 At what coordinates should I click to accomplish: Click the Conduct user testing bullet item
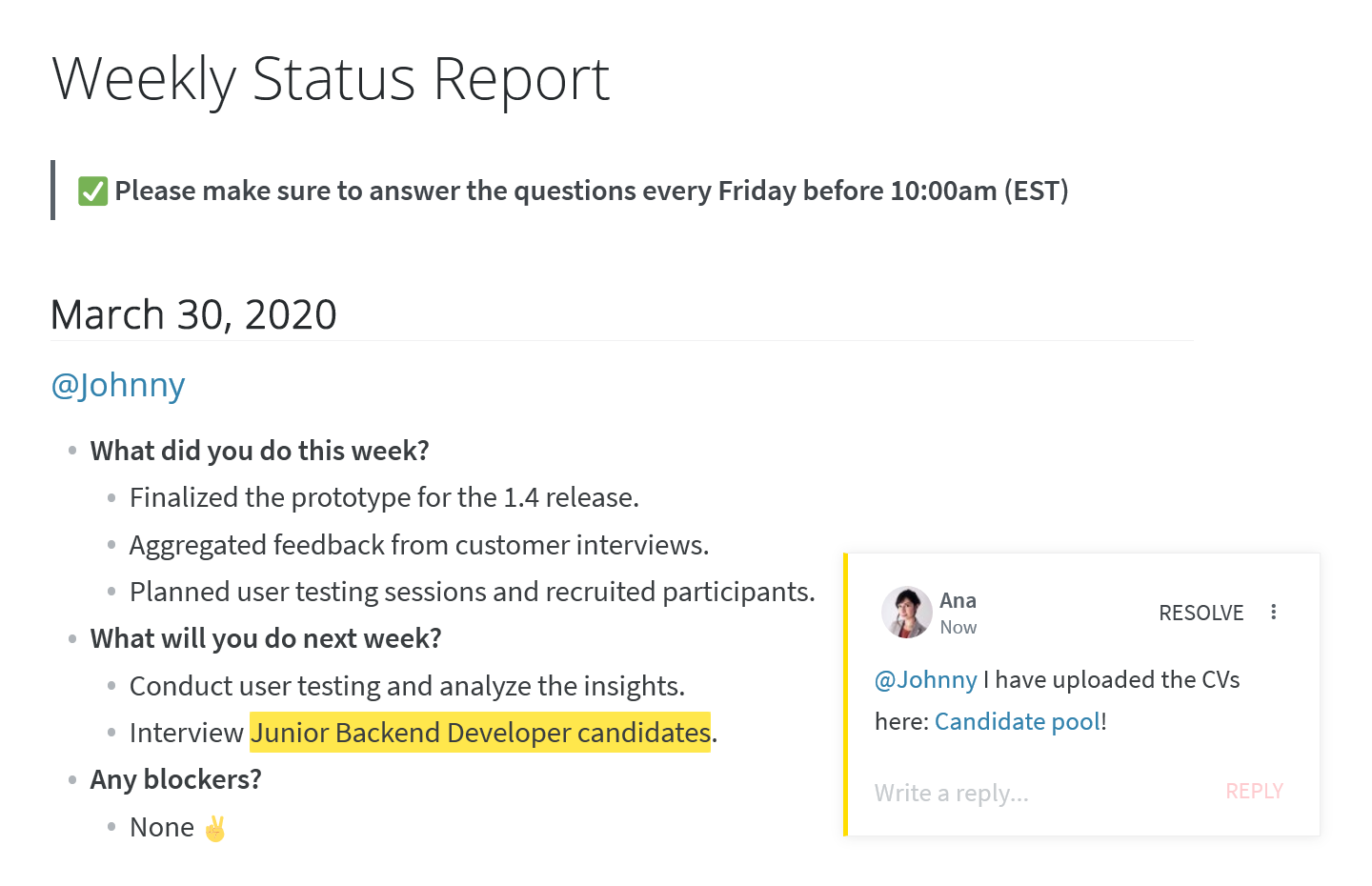[x=407, y=686]
